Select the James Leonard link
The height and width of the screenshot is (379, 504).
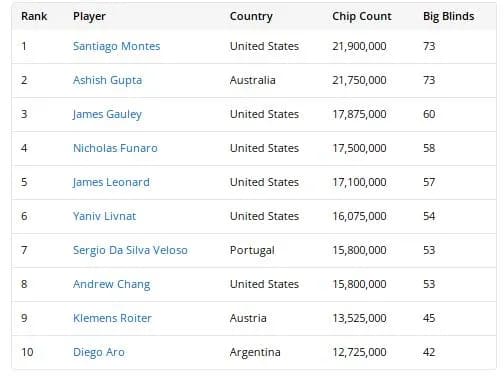pyautogui.click(x=111, y=182)
